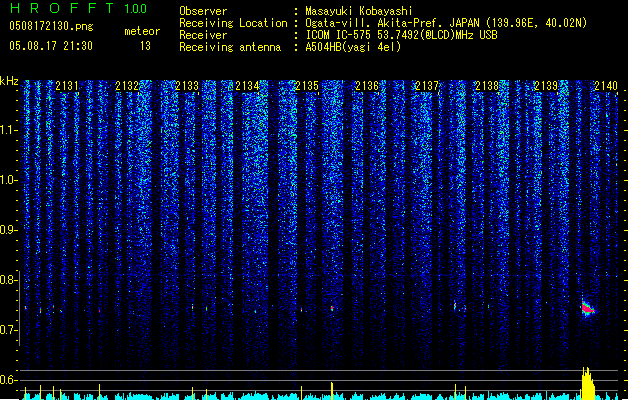This screenshot has height=400, width=629.
Task: Click the tall yellow power peak at bottom right
Action: (588, 383)
